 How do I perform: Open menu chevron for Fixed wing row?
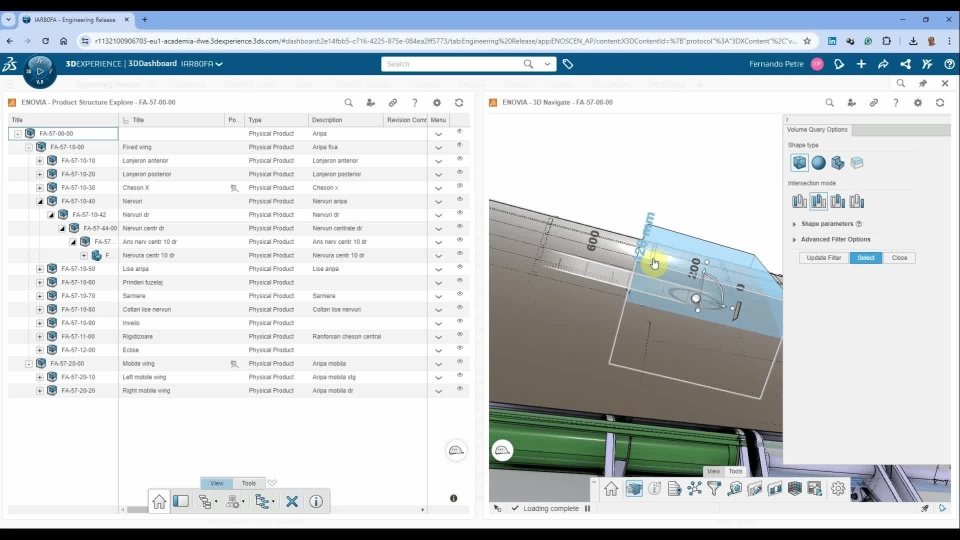click(438, 148)
